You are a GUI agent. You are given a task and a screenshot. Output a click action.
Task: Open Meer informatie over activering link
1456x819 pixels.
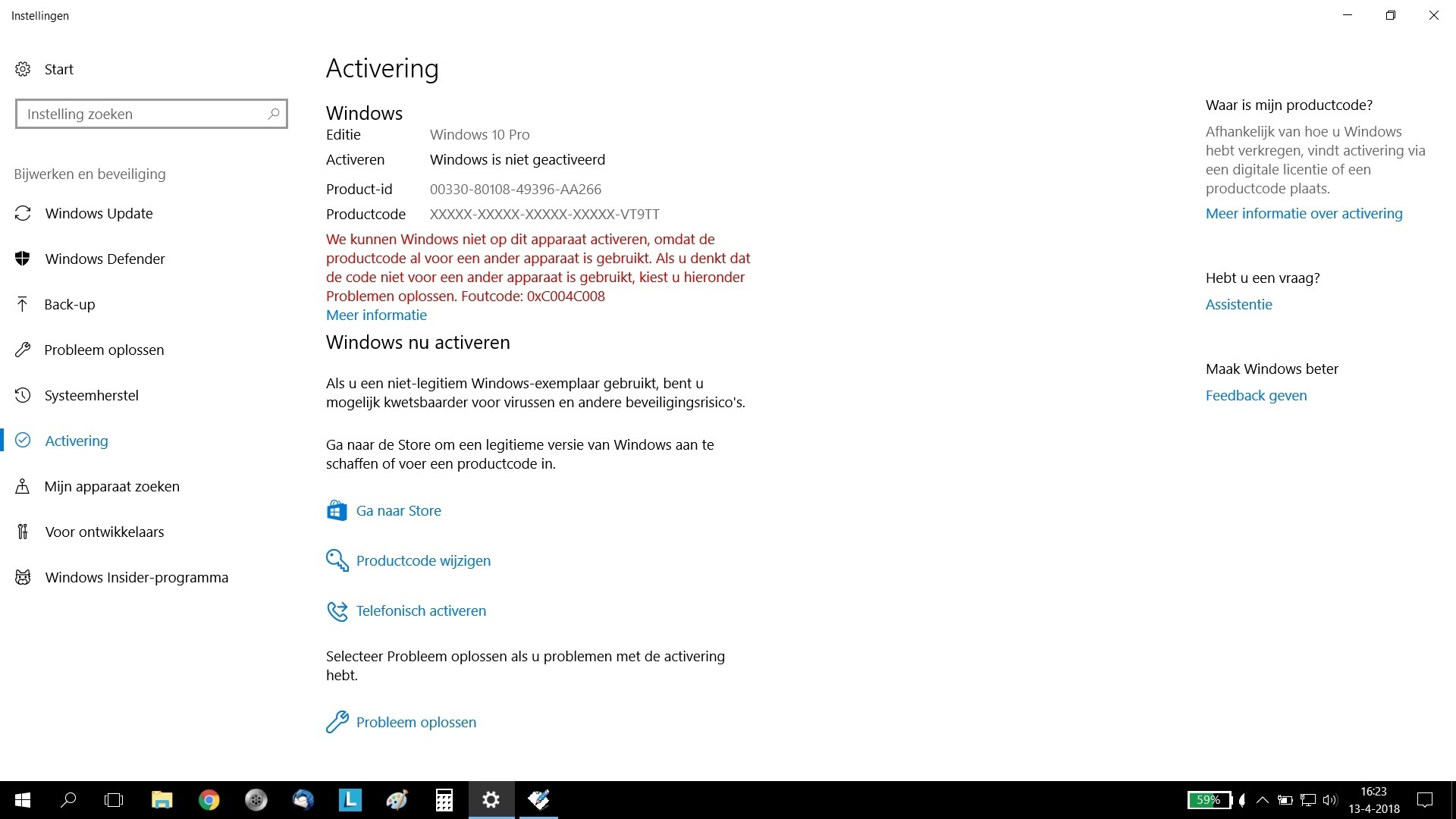[1304, 213]
